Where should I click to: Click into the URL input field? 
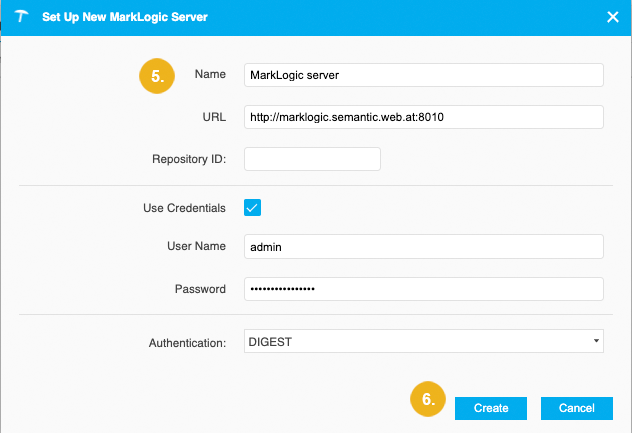424,117
